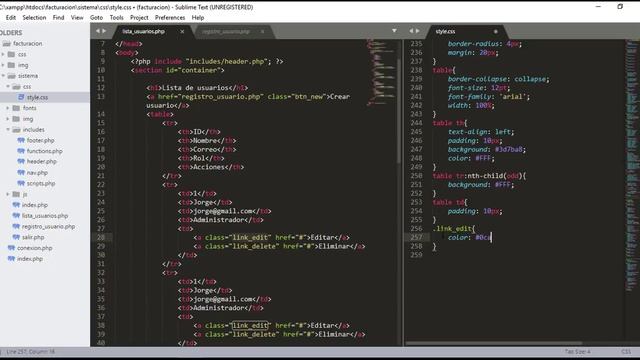The height and width of the screenshot is (360, 640).
Task: Close the registro_usuario.php tab
Action: click(262, 31)
